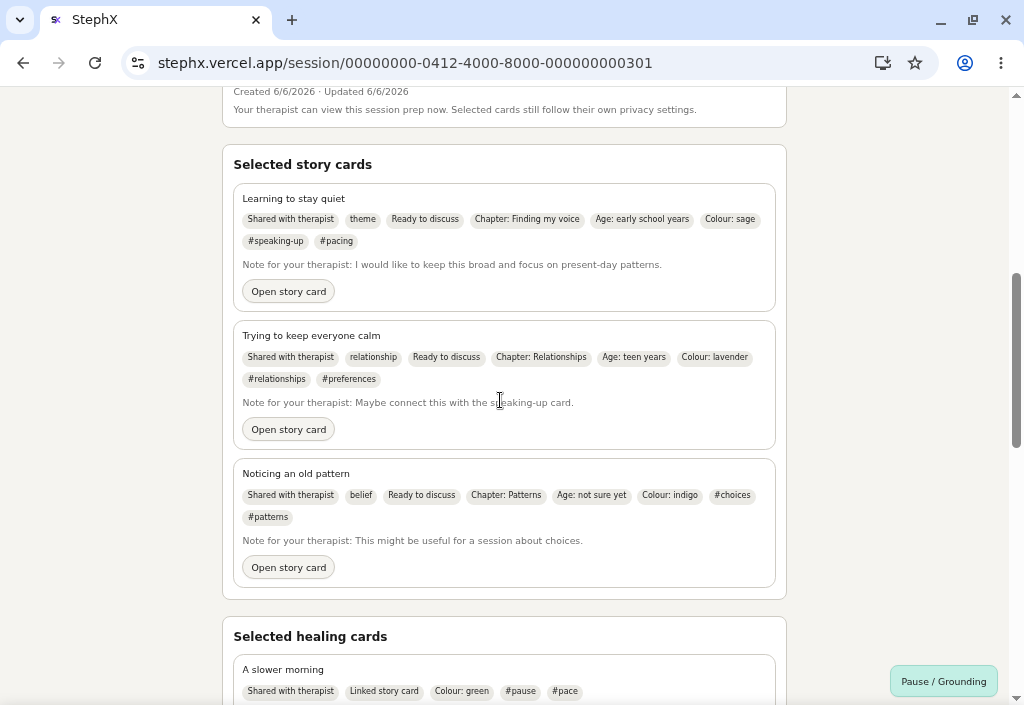Click the 'theme' tag chip

(x=362, y=219)
